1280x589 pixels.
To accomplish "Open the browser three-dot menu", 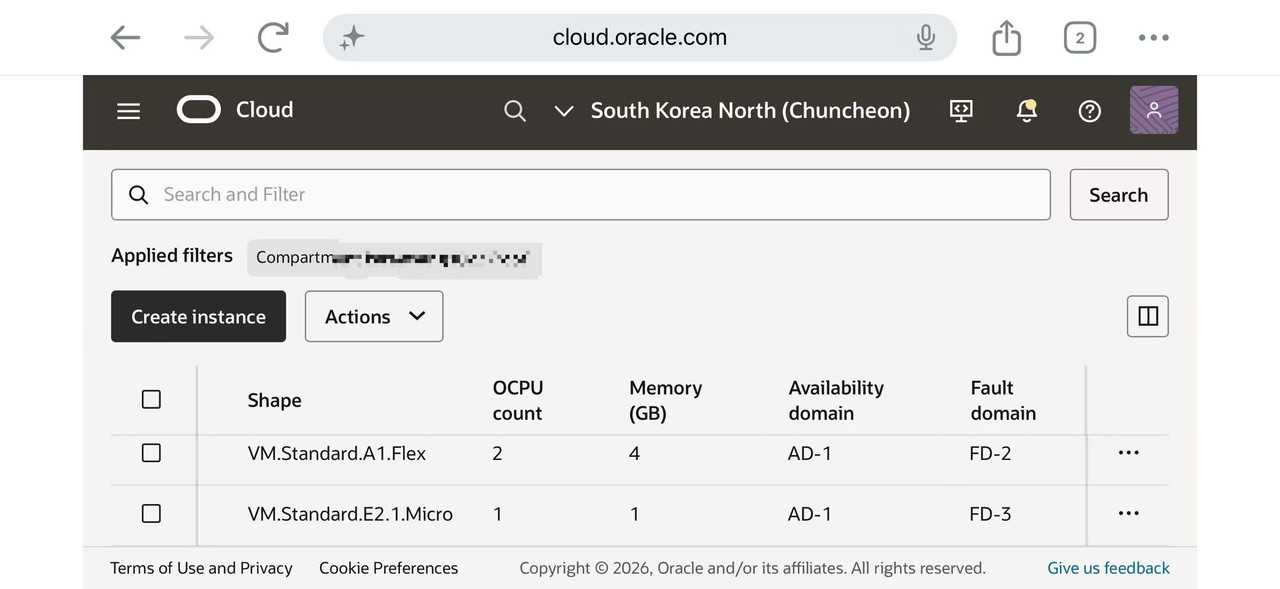I will pyautogui.click(x=1153, y=38).
